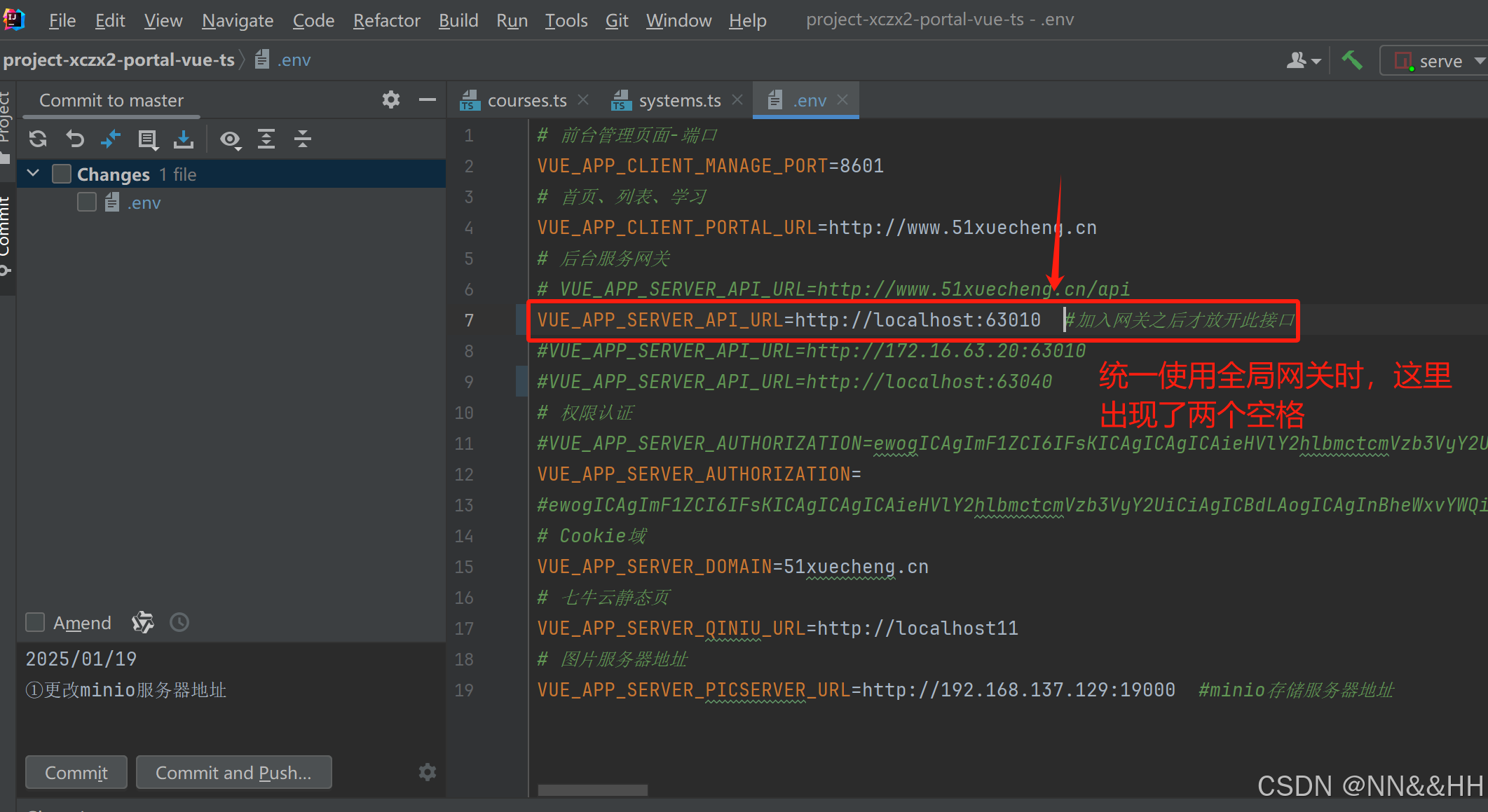Click the Refresh changes icon

pos(38,139)
